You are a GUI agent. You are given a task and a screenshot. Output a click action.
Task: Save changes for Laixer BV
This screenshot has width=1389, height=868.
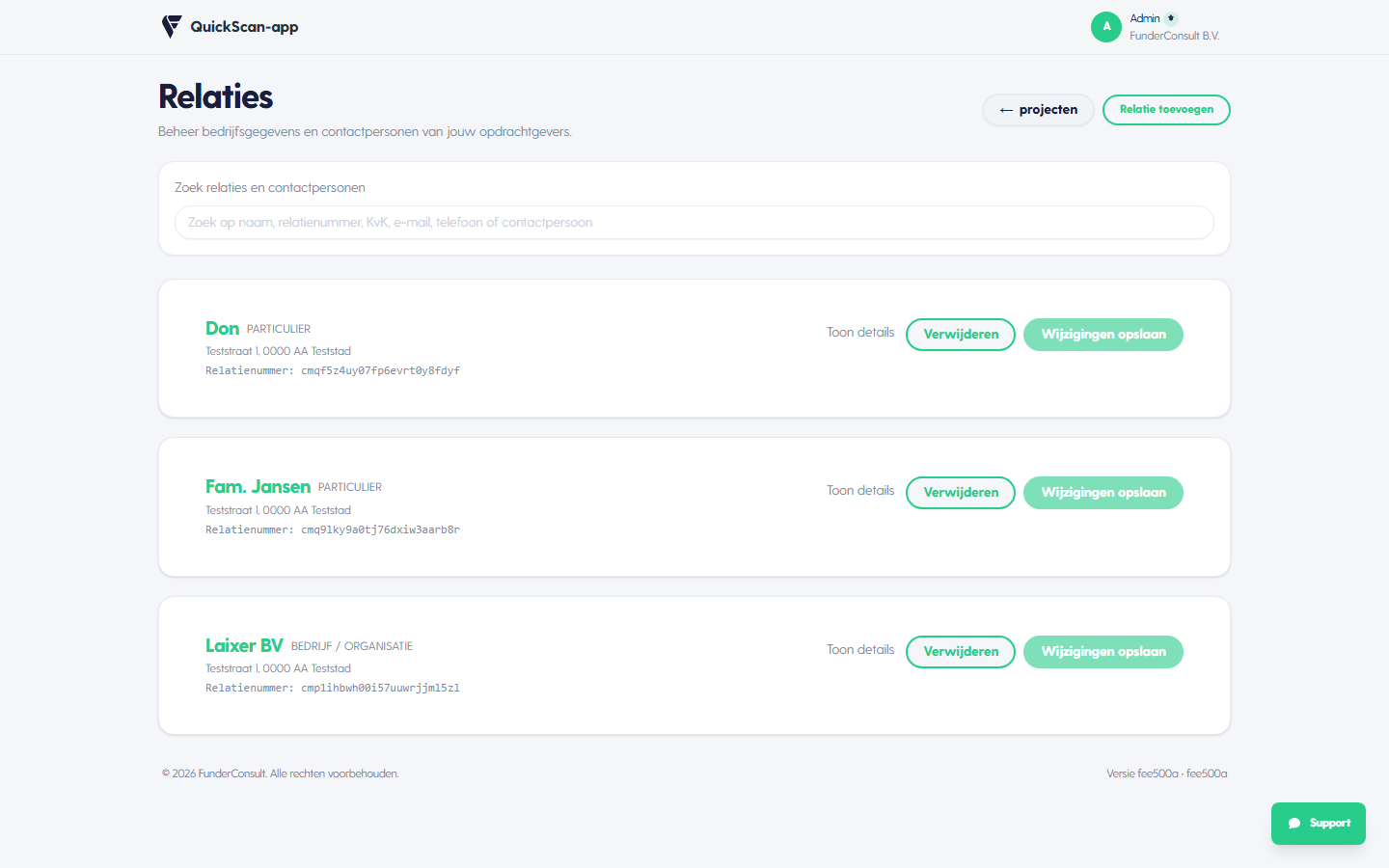(1103, 652)
